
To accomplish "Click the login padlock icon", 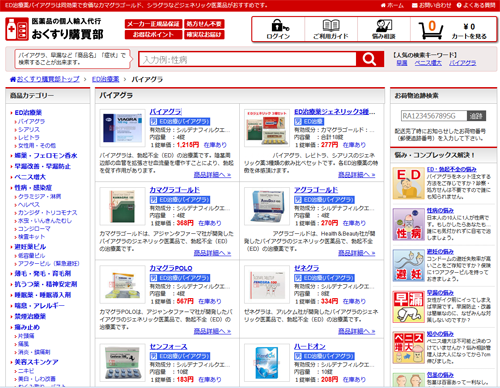I will point(280,25).
